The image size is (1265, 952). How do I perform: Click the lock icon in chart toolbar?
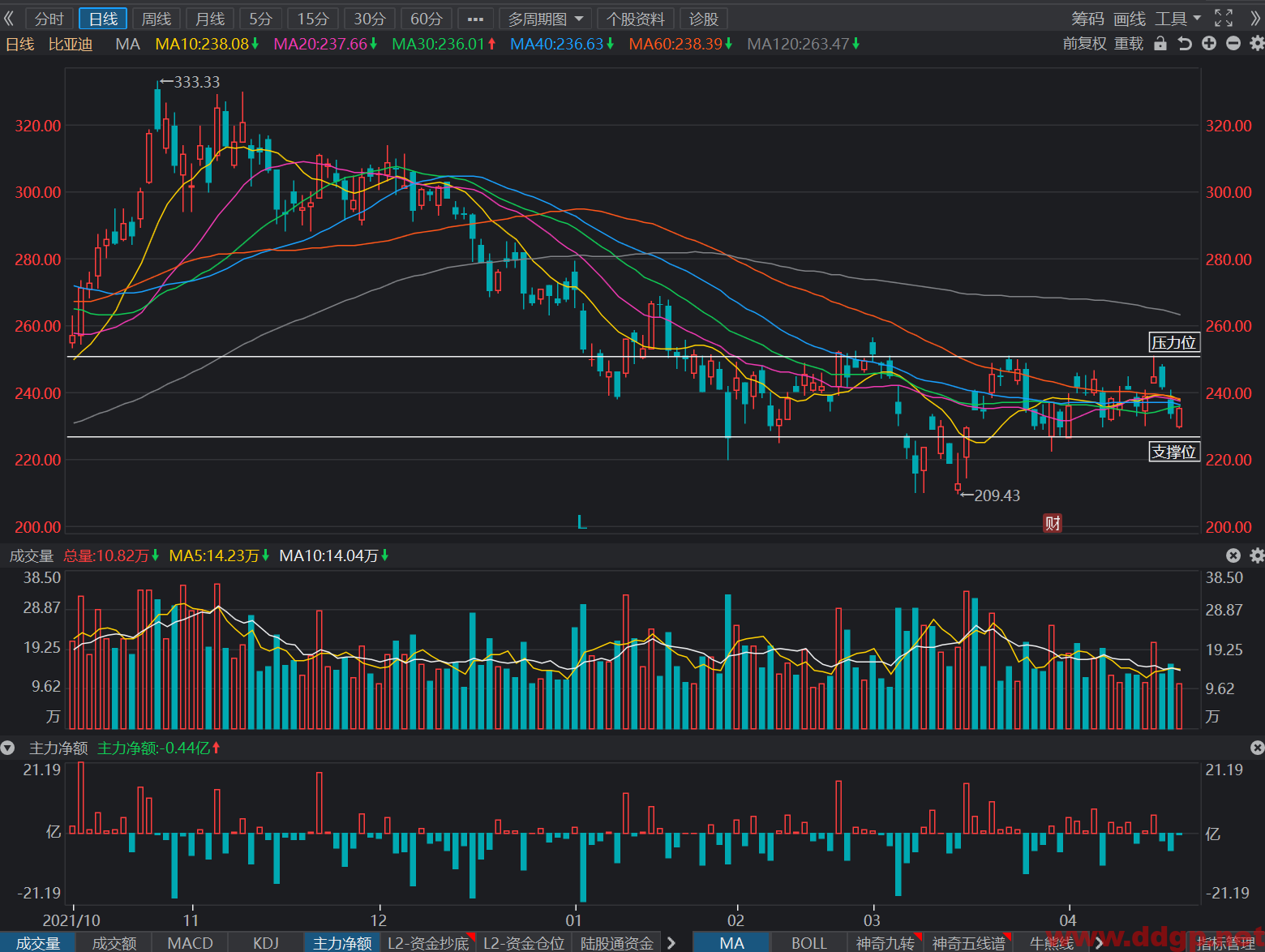click(1160, 44)
